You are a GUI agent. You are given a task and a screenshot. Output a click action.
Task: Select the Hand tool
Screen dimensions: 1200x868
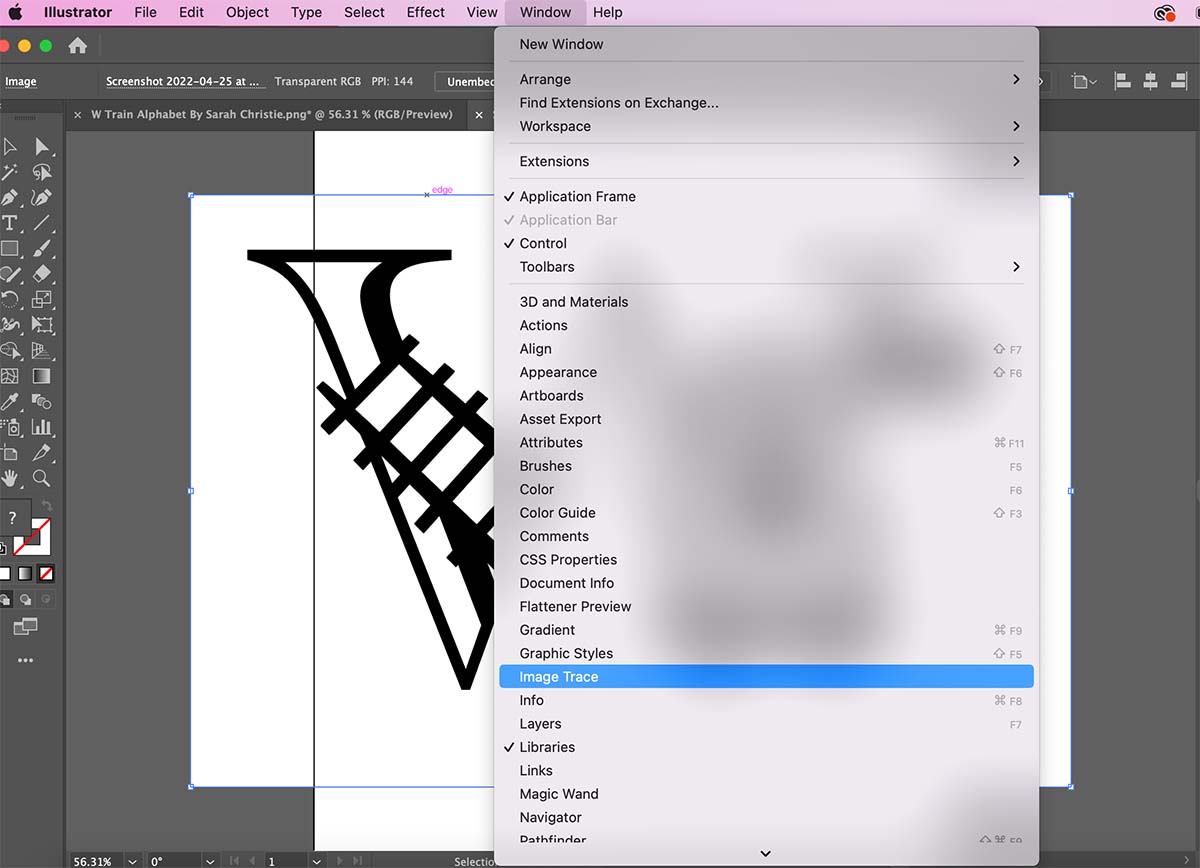pos(10,479)
